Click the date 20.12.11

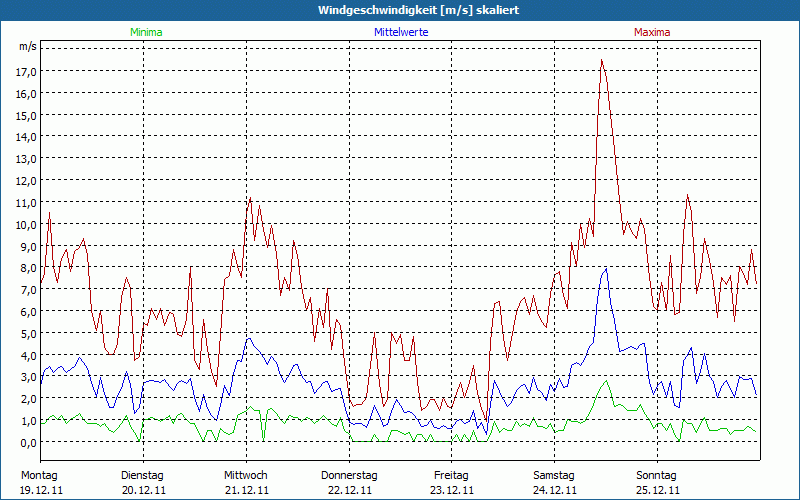tap(144, 490)
